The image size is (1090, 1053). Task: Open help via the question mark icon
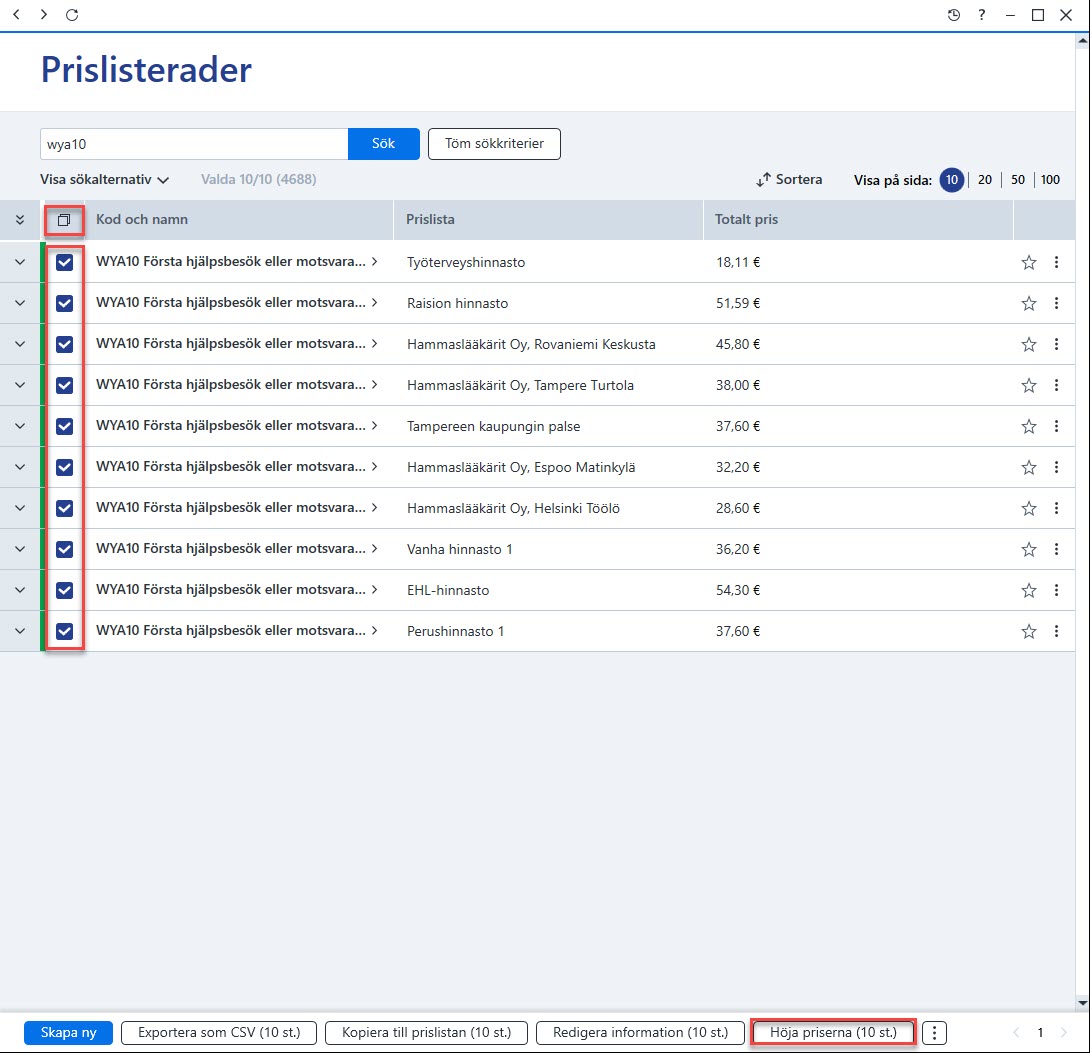click(x=982, y=15)
